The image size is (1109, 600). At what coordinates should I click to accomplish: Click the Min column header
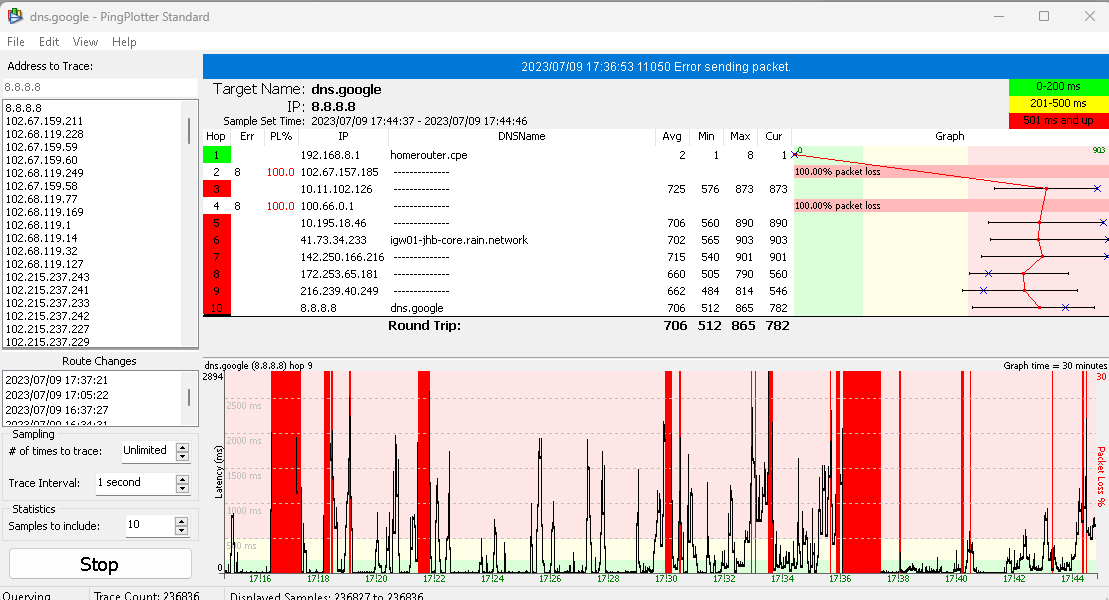click(706, 137)
